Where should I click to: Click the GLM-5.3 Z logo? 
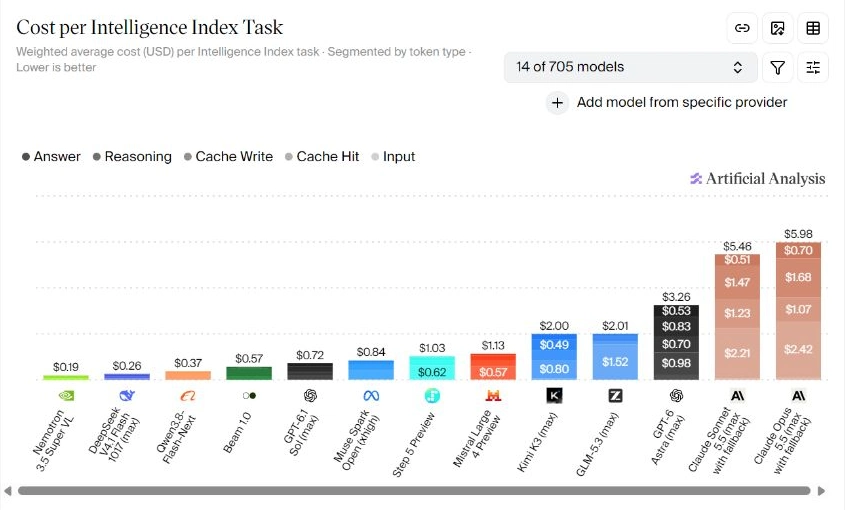tap(615, 396)
